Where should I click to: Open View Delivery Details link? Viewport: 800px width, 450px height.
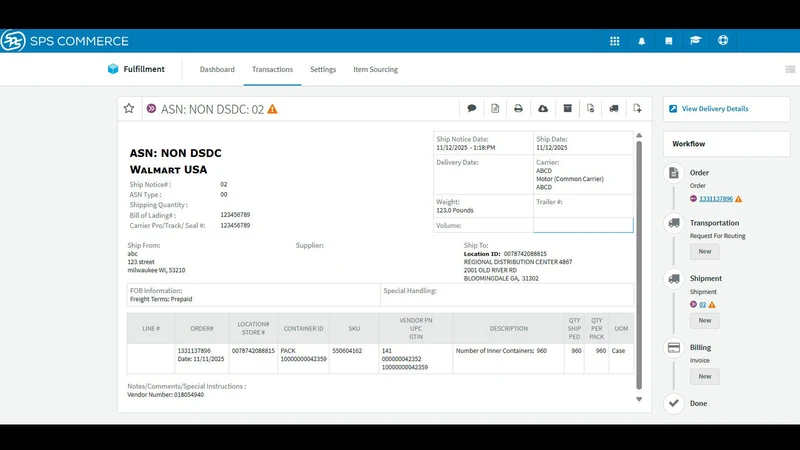tap(715, 109)
